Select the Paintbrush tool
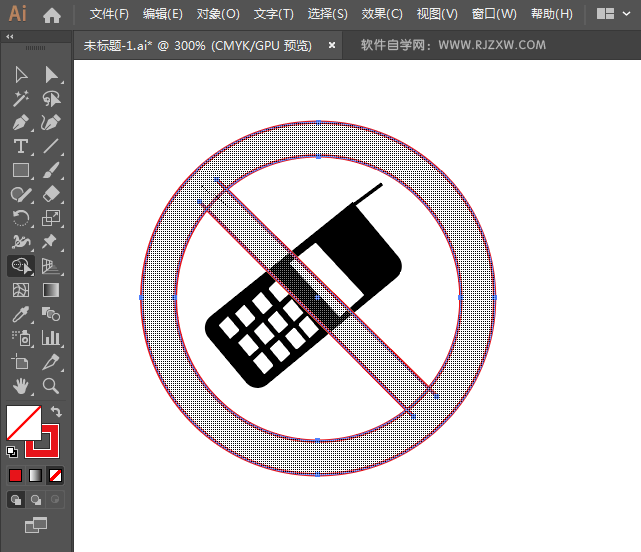The width and height of the screenshot is (641, 552). [x=51, y=170]
